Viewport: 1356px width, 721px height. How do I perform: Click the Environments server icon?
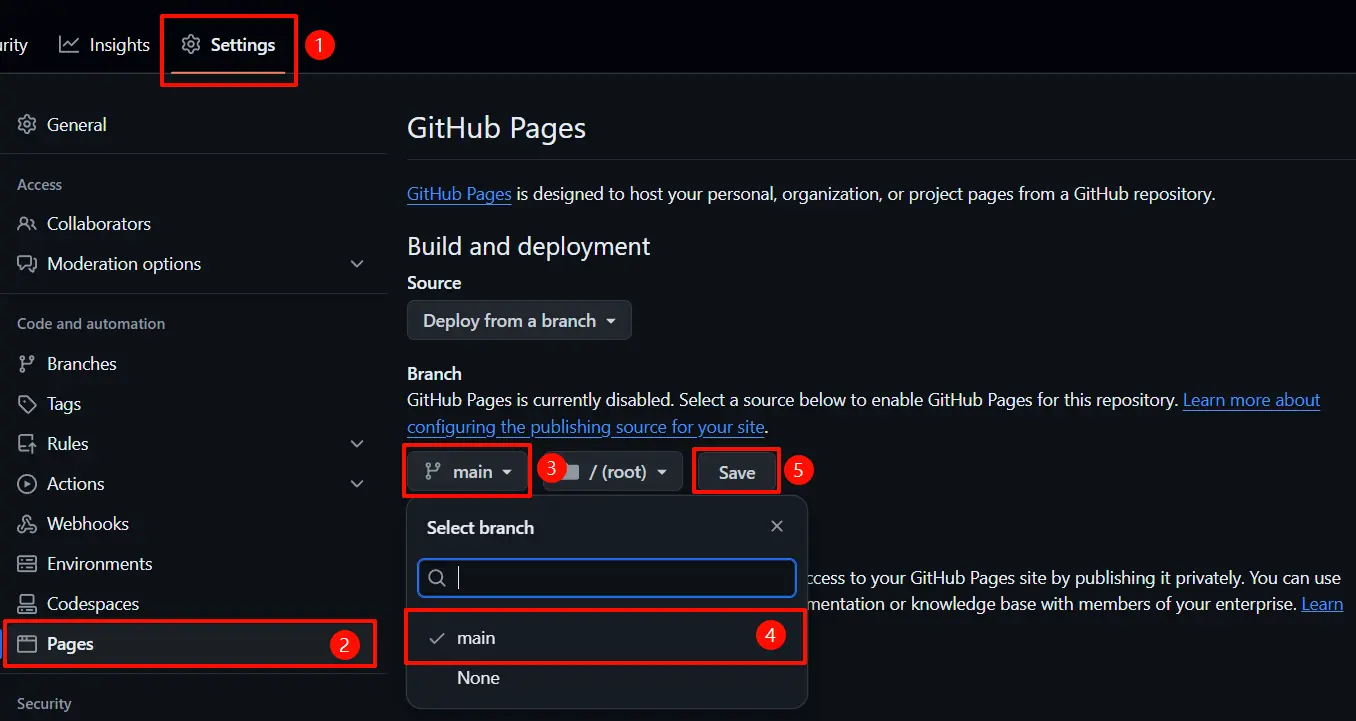click(27, 564)
